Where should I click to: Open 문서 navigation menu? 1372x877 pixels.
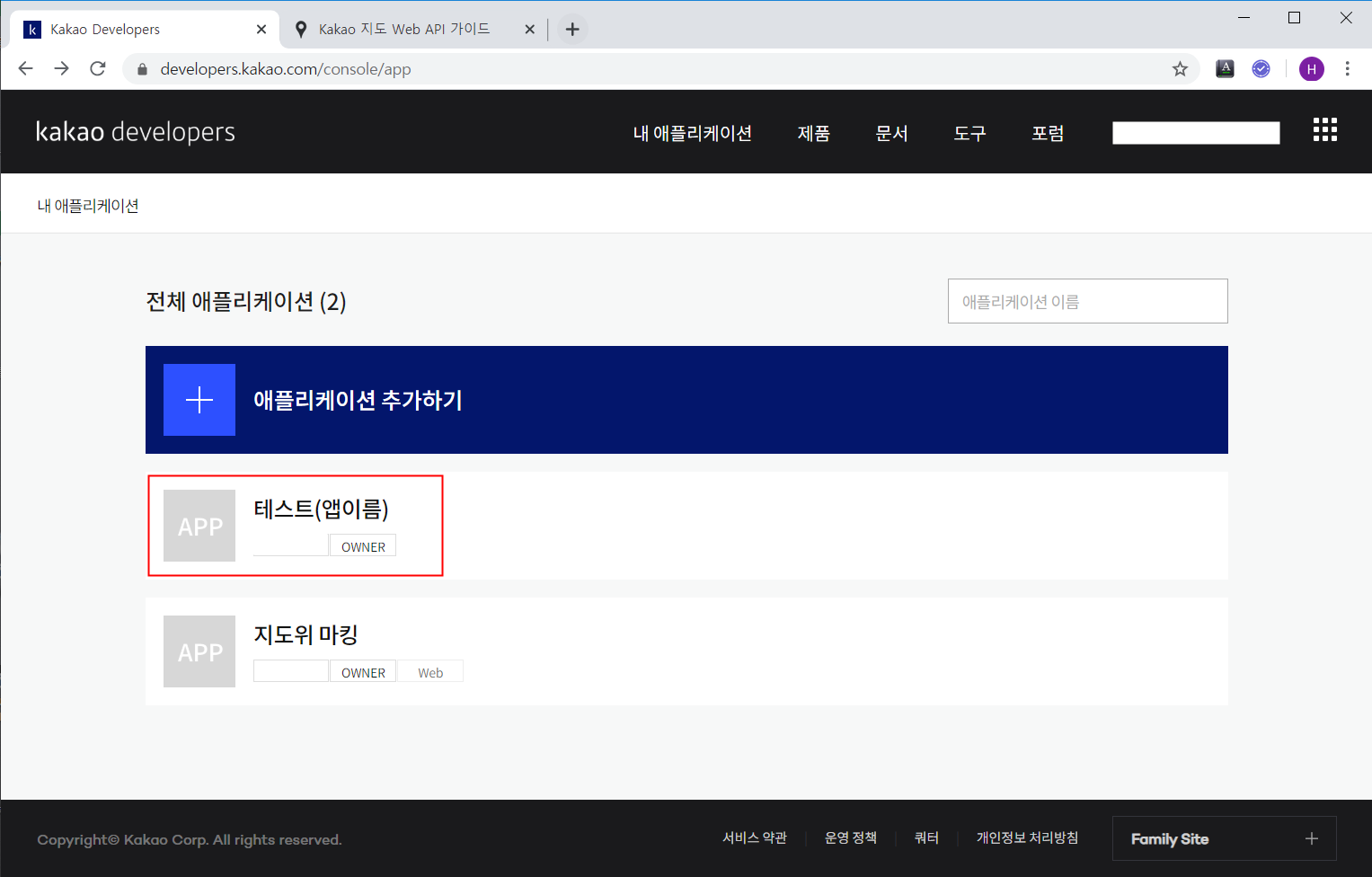892,133
